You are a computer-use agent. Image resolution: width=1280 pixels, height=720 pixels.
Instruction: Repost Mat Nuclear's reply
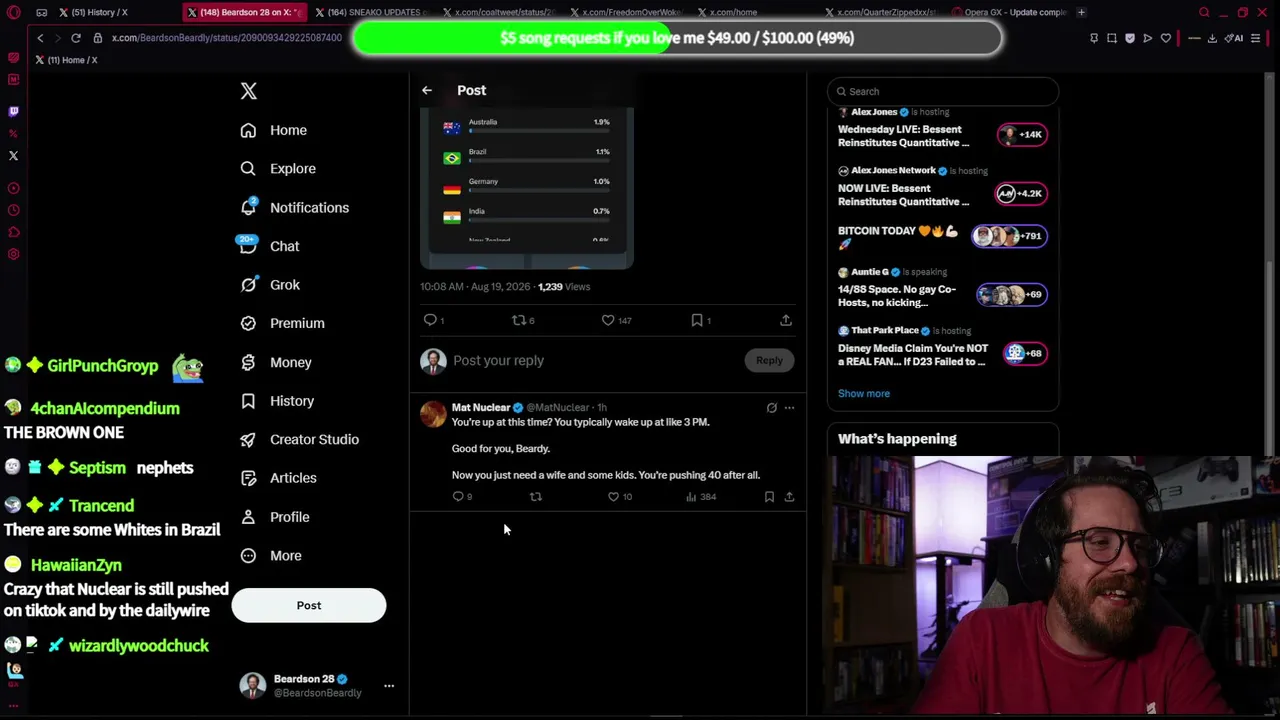pos(536,497)
